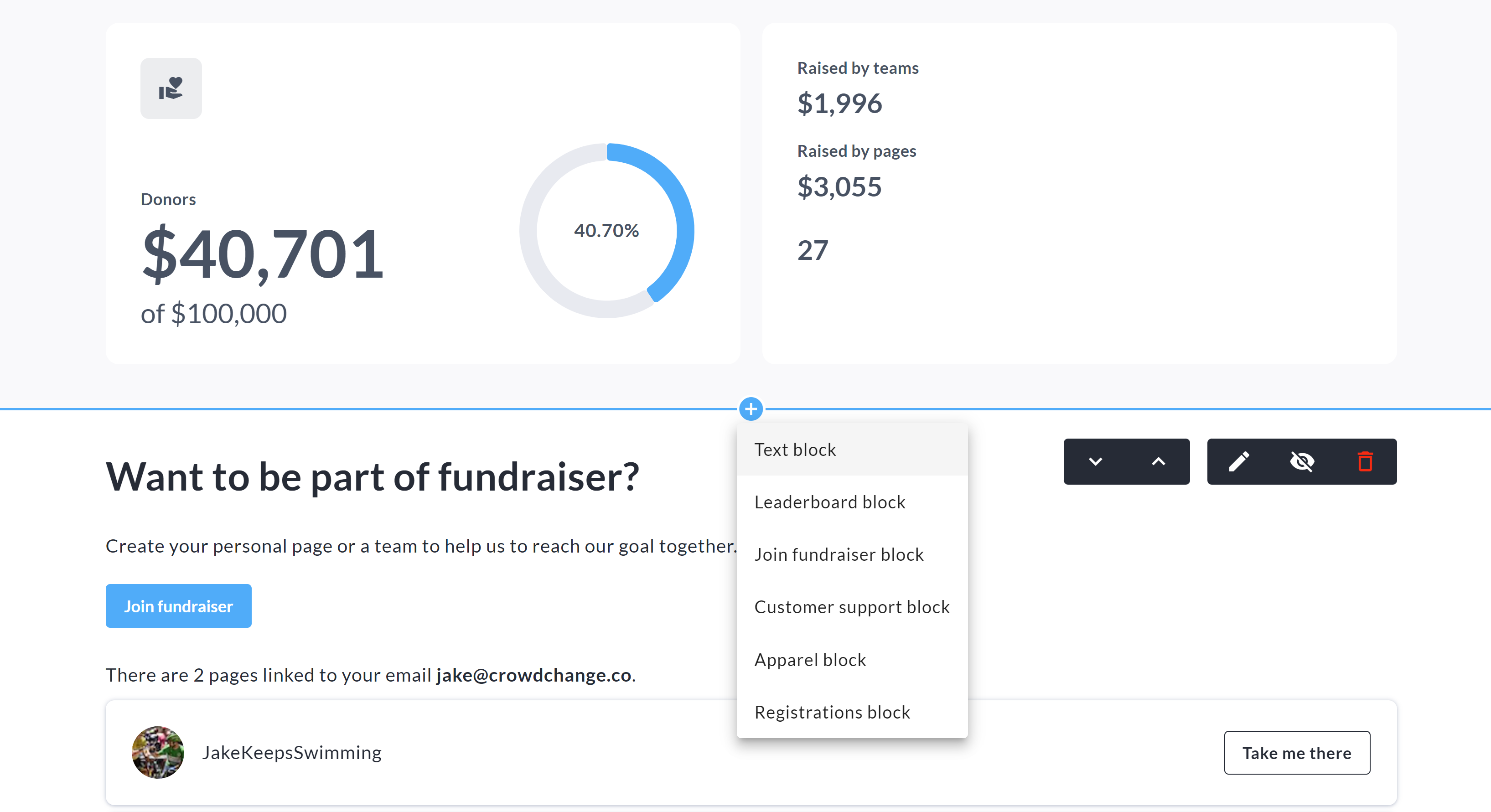Move block up with chevron arrow
Image resolution: width=1491 pixels, height=812 pixels.
(x=1158, y=461)
